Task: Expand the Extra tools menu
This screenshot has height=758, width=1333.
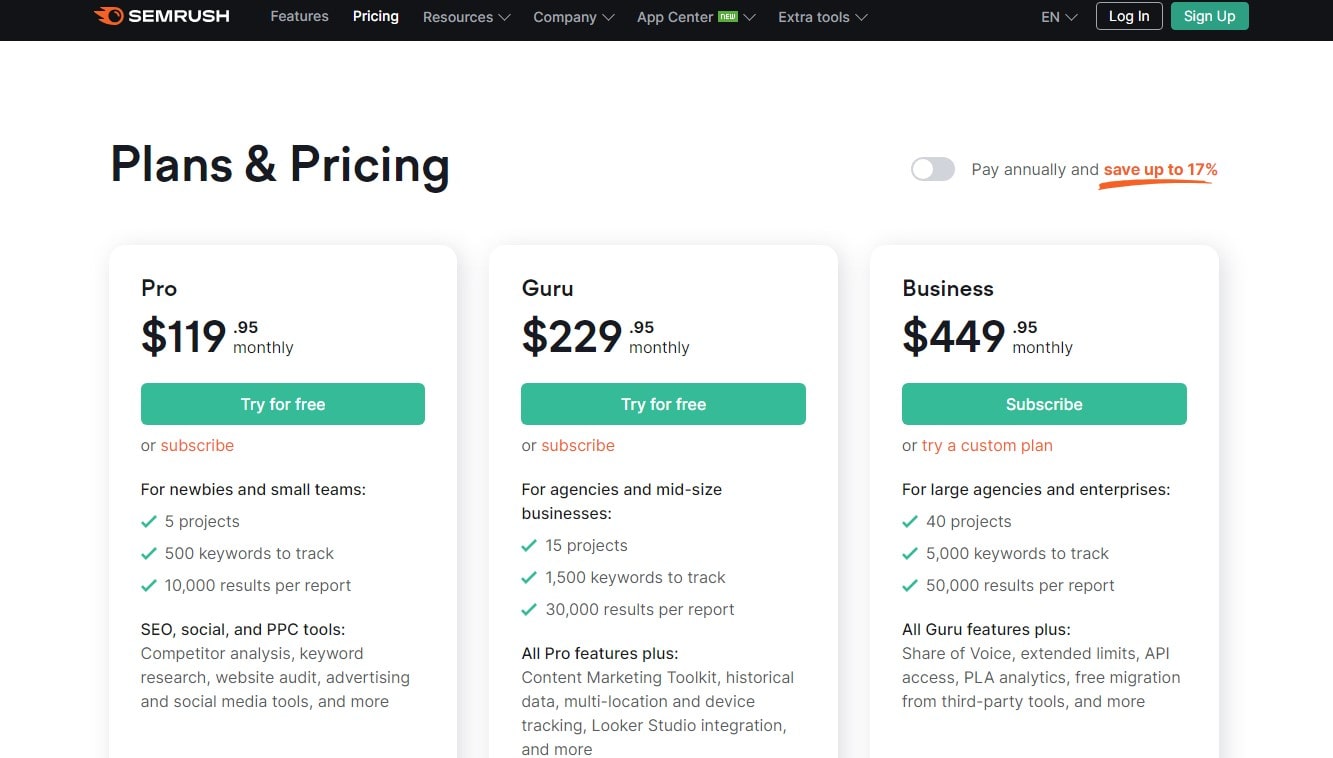Action: [822, 17]
